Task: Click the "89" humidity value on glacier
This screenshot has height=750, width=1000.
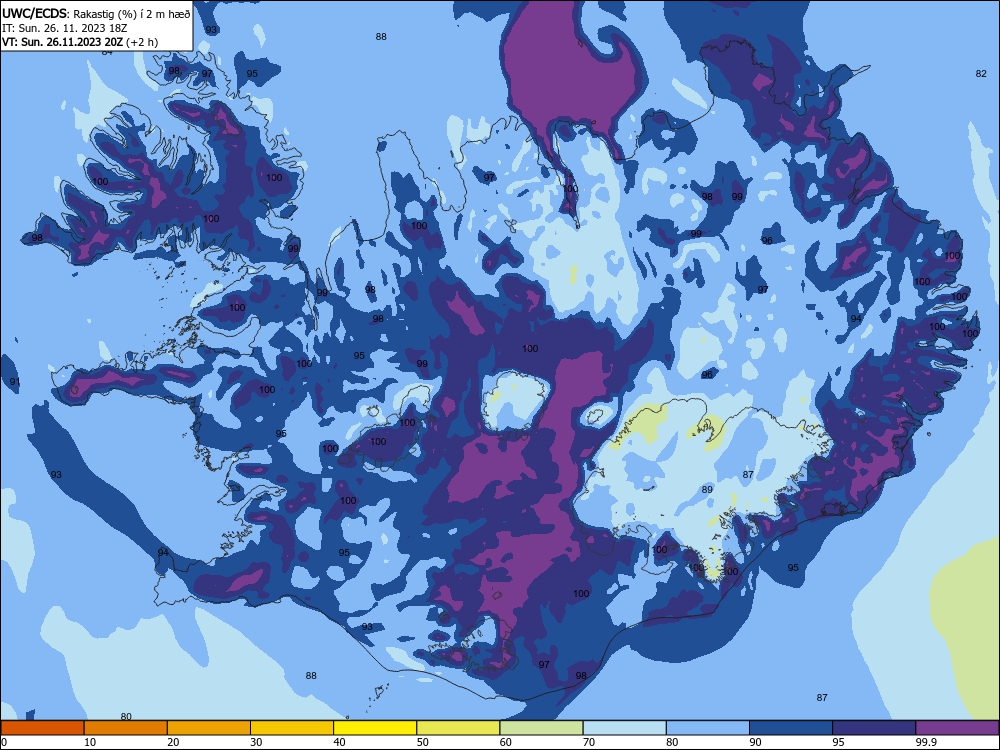Action: [707, 490]
